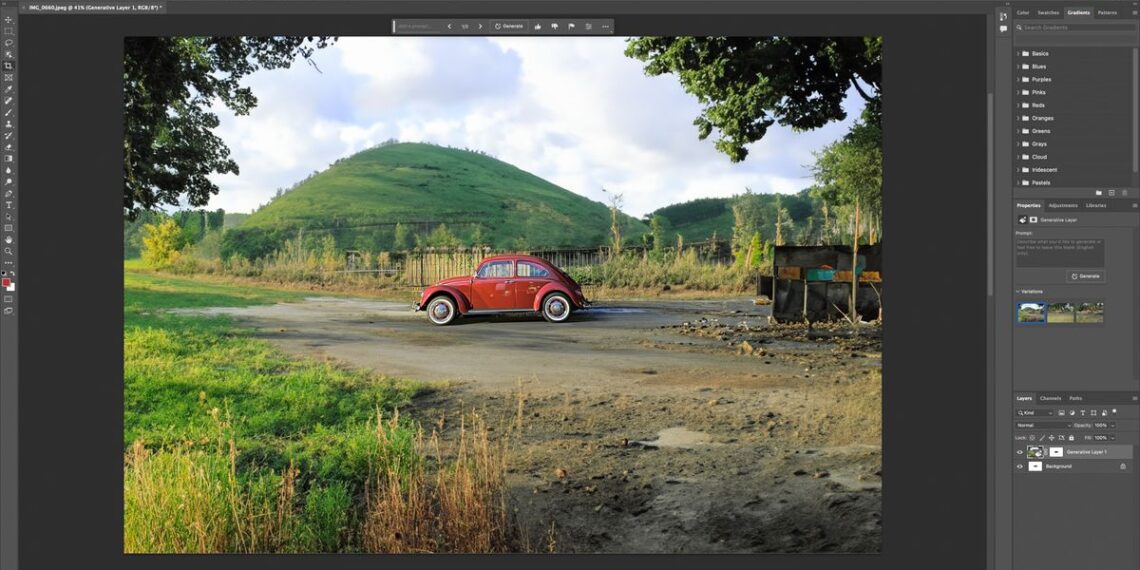
Task: Hide the Background layer with eye icon
Action: (x=1019, y=466)
